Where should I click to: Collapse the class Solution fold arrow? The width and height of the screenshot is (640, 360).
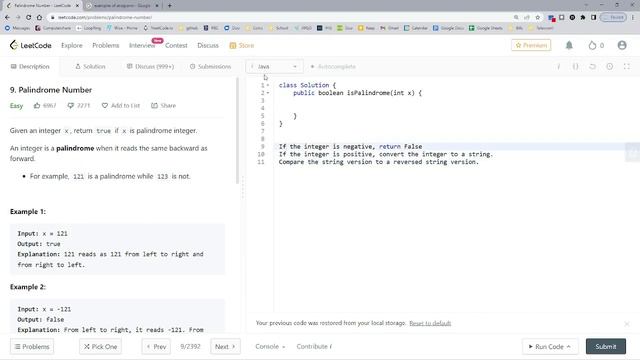(x=268, y=85)
